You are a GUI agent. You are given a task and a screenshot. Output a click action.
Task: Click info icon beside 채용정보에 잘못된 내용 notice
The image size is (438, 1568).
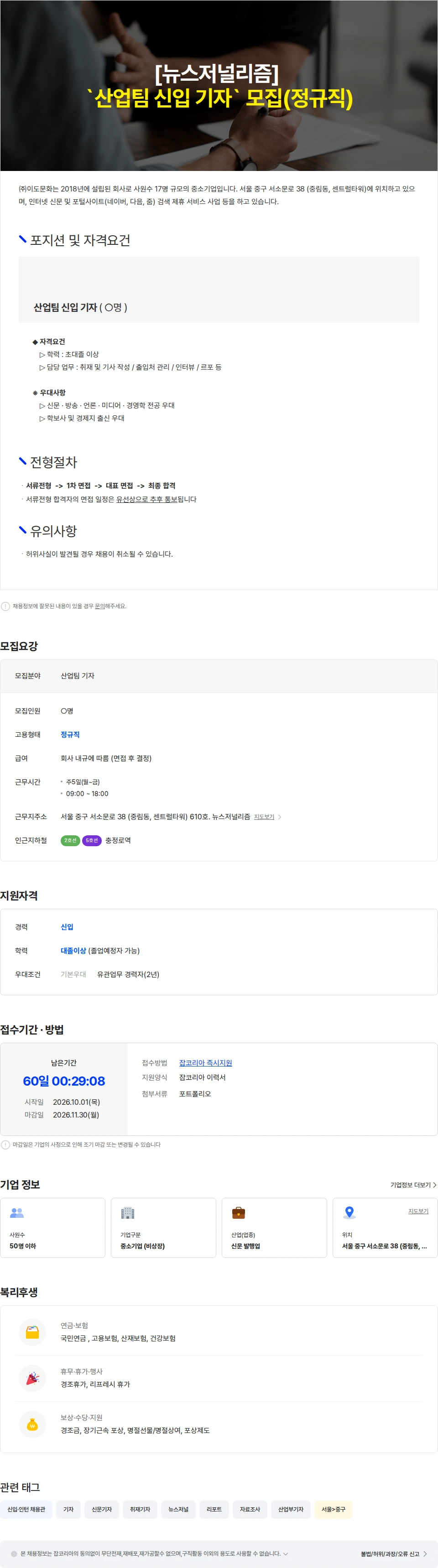(x=5, y=605)
